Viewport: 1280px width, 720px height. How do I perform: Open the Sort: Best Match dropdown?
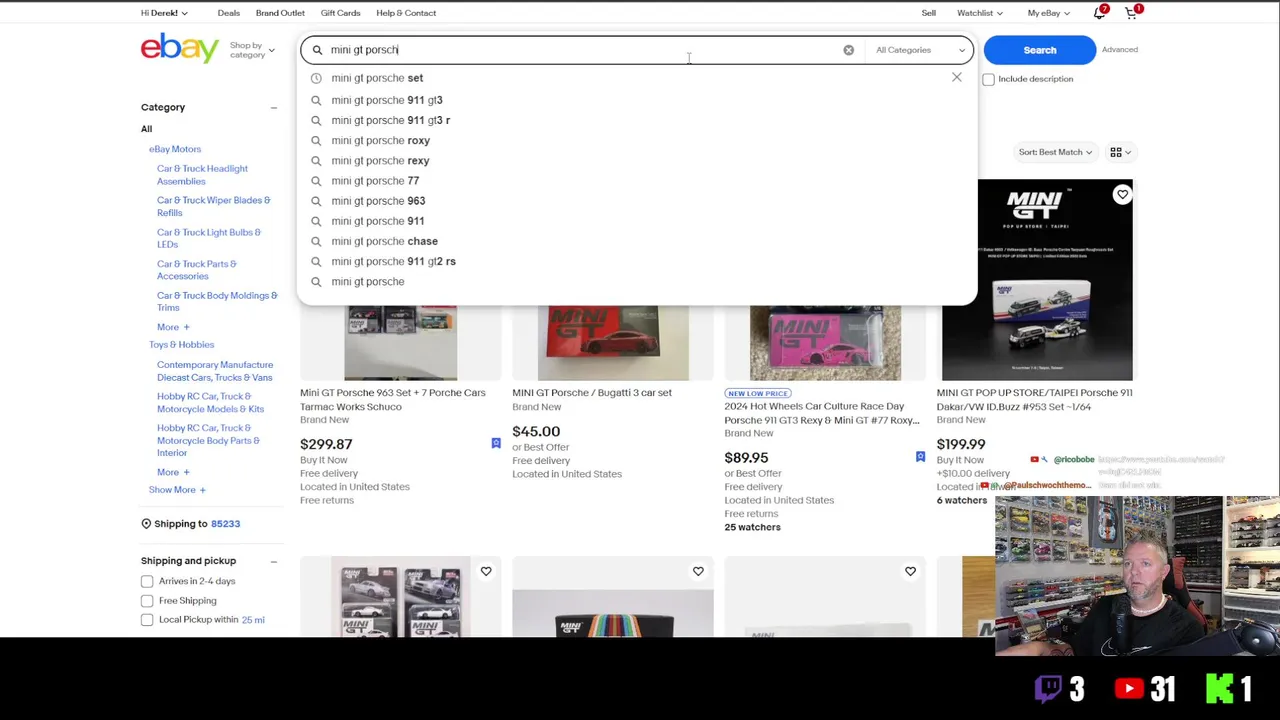pyautogui.click(x=1055, y=152)
